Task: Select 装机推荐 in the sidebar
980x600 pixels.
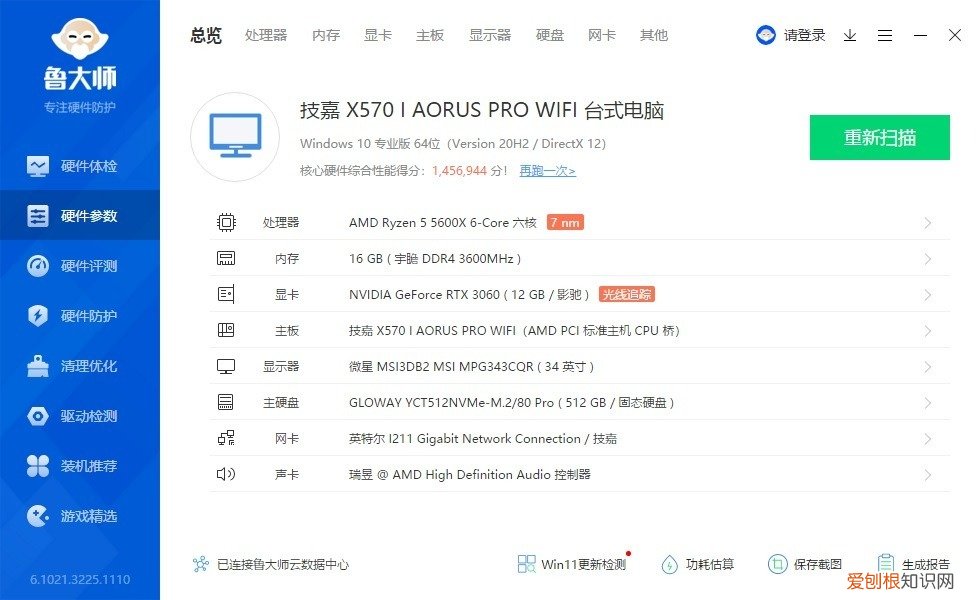Action: pos(80,466)
